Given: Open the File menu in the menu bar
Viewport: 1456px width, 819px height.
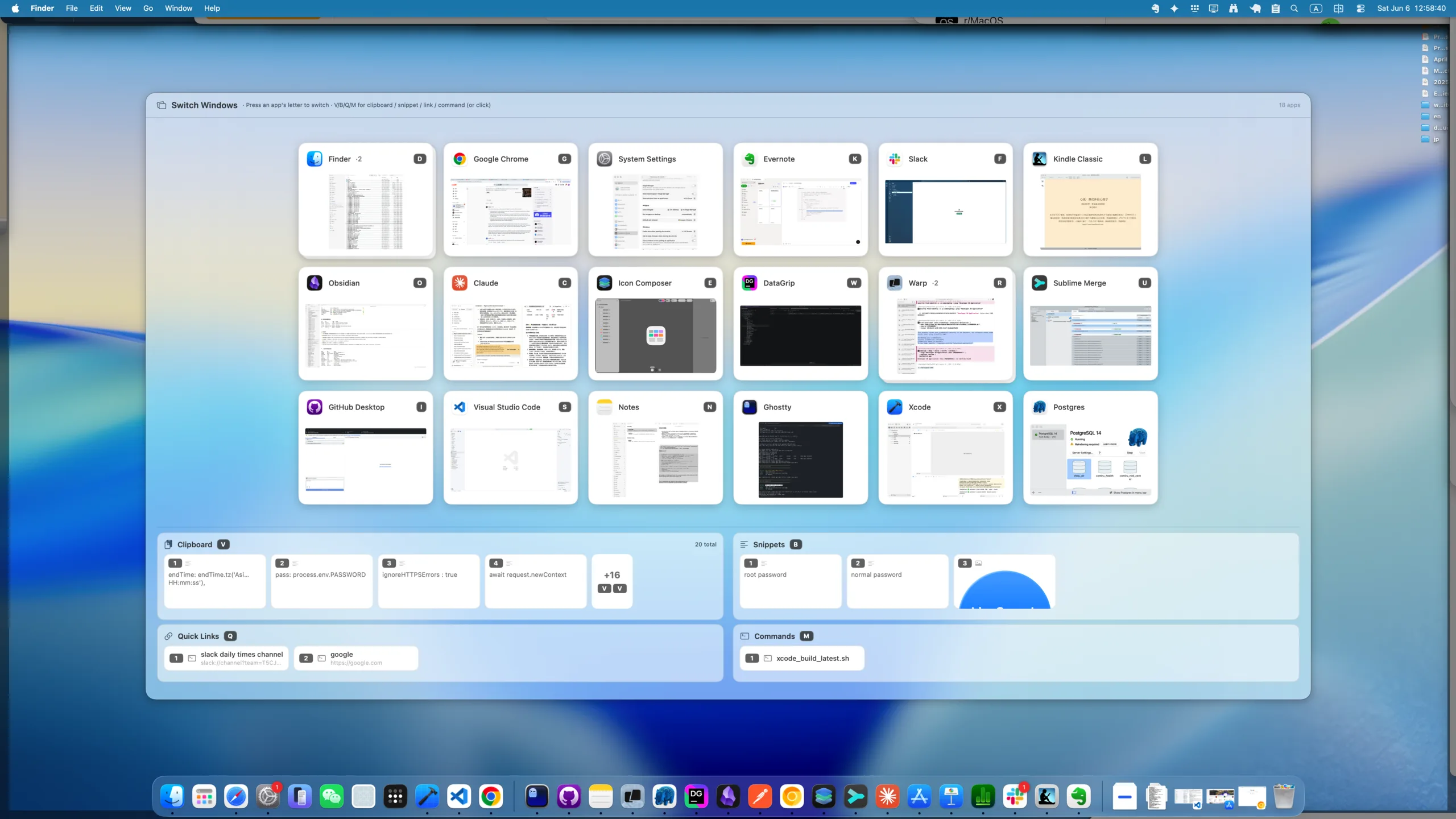Looking at the screenshot, I should click(72, 8).
